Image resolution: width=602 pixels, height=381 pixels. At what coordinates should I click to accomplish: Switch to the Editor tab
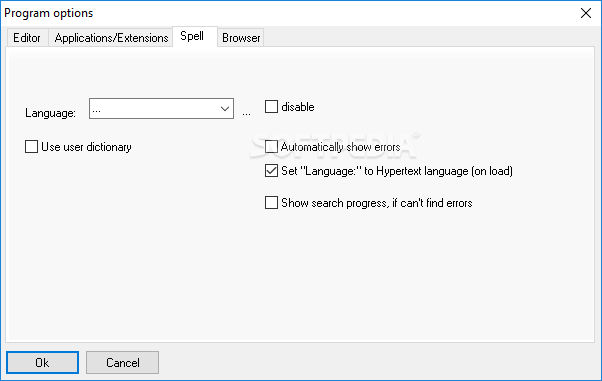click(27, 38)
